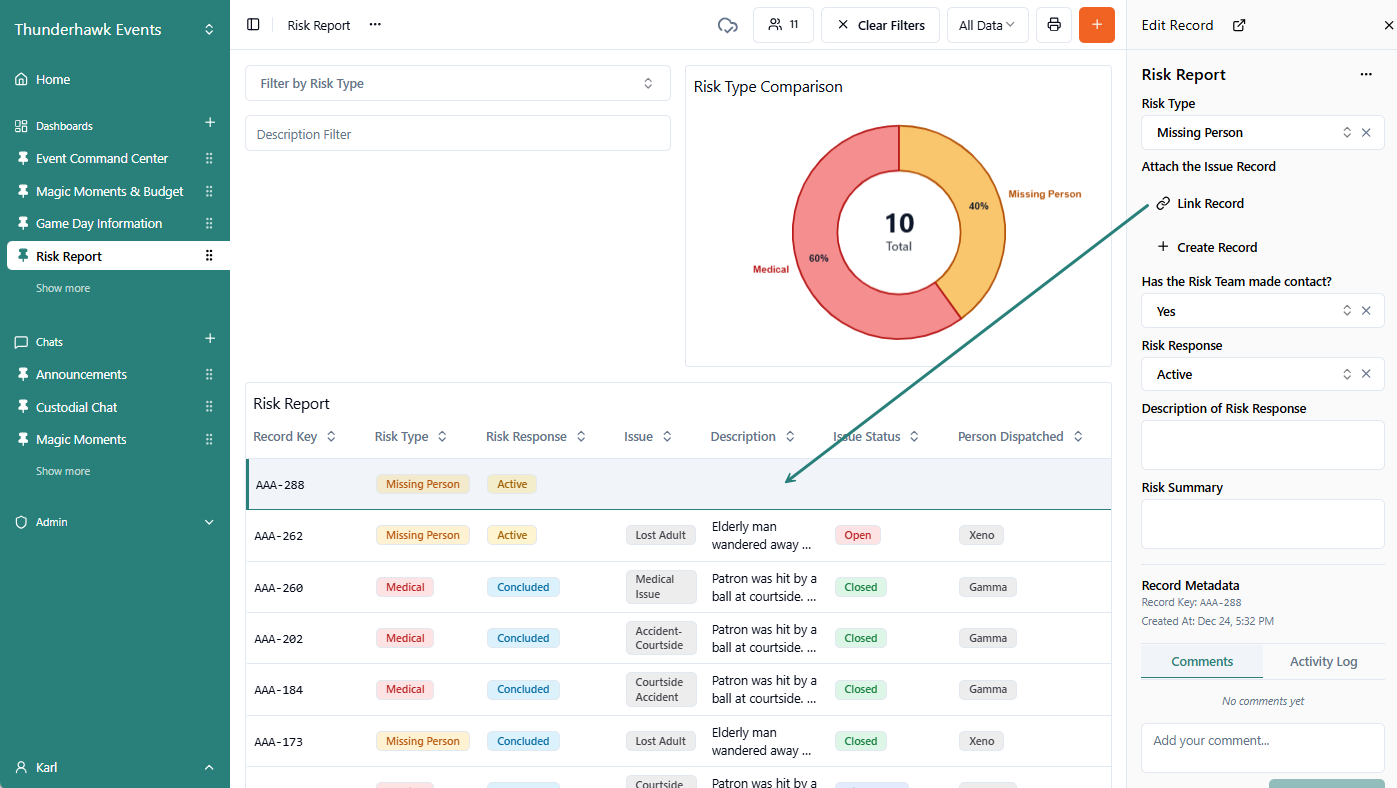
Task: Open record in new window icon
Action: pyautogui.click(x=1239, y=26)
